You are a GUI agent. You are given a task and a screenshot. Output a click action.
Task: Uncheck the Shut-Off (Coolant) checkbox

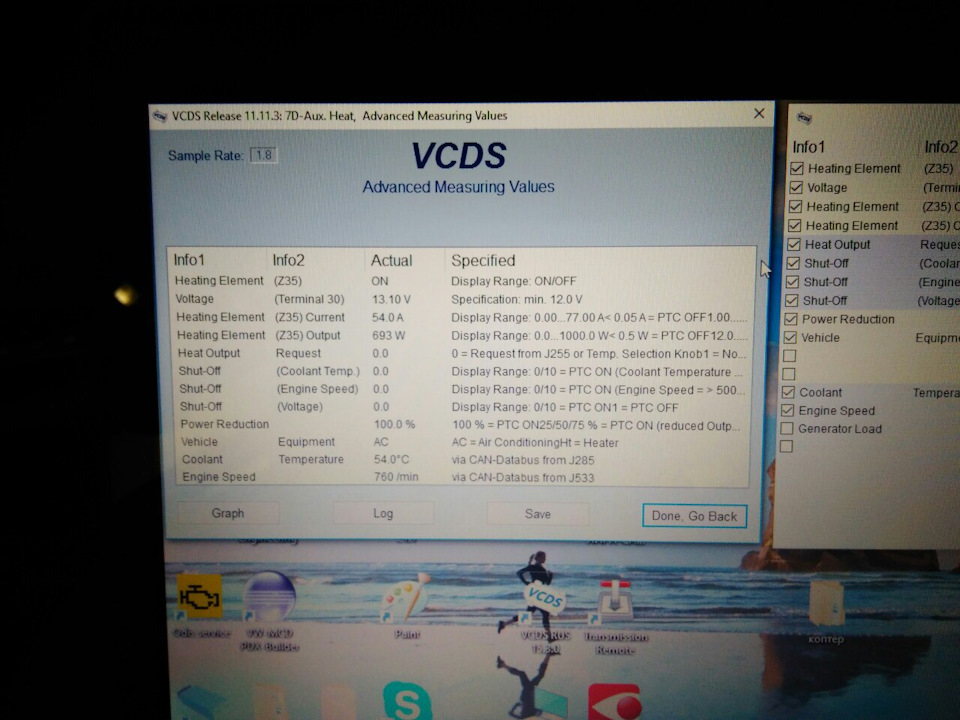click(793, 263)
